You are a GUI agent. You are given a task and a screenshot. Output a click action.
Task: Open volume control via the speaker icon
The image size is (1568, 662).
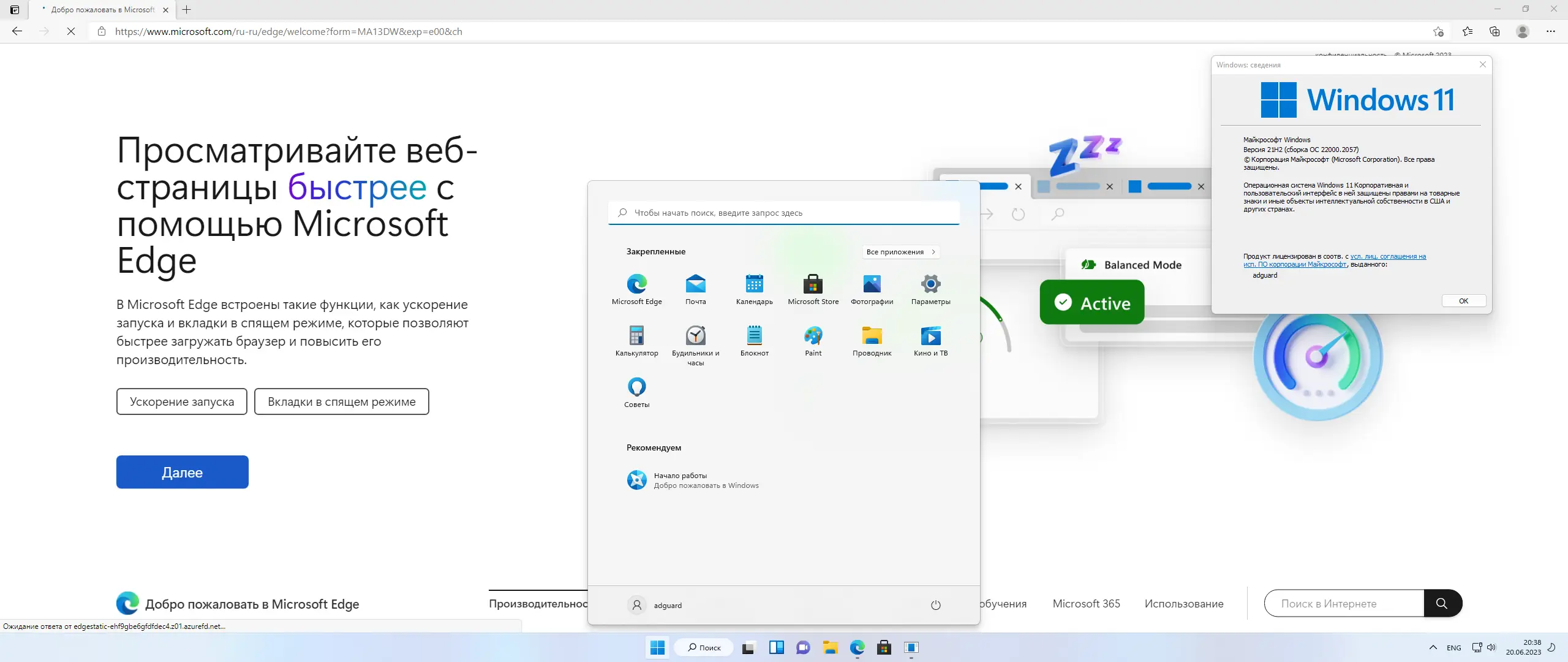1491,648
